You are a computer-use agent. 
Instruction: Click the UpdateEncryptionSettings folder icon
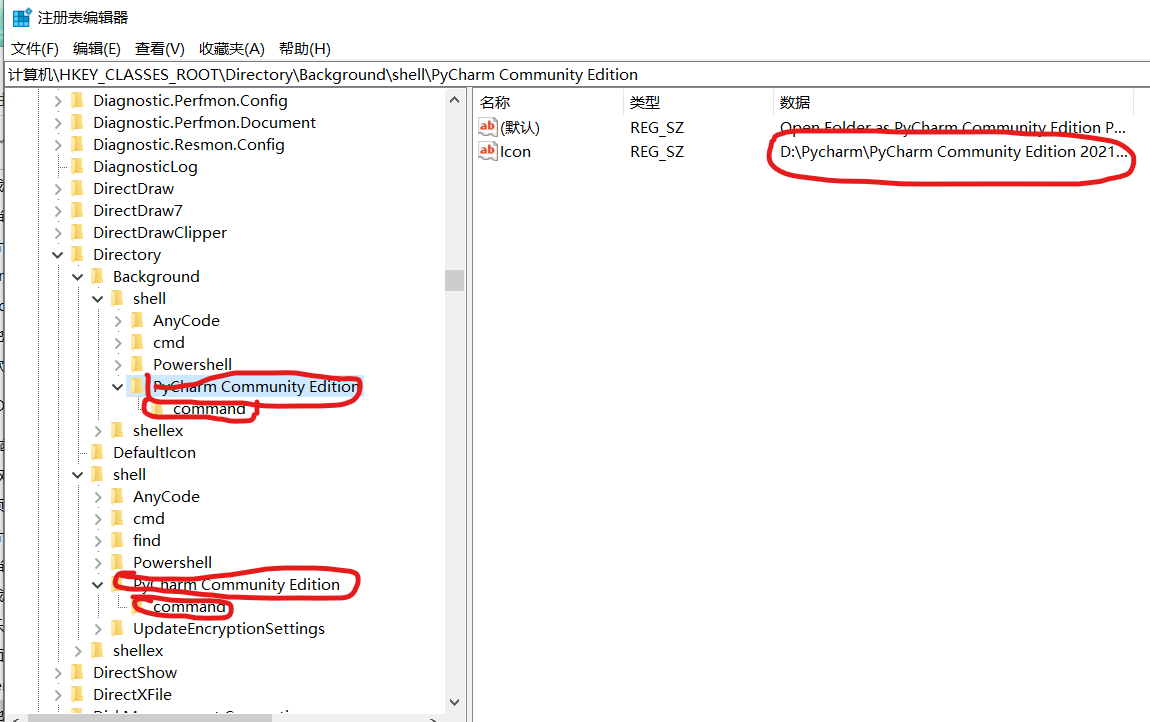(x=117, y=629)
